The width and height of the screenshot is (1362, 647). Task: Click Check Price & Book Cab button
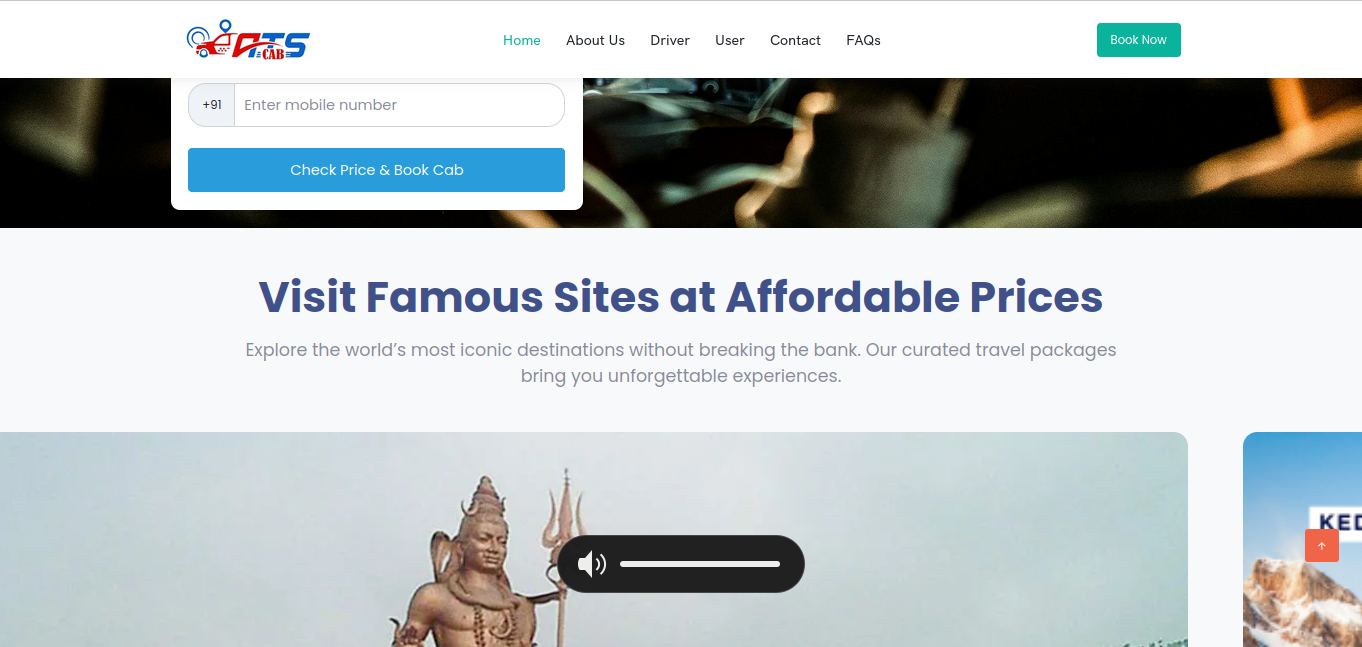376,170
